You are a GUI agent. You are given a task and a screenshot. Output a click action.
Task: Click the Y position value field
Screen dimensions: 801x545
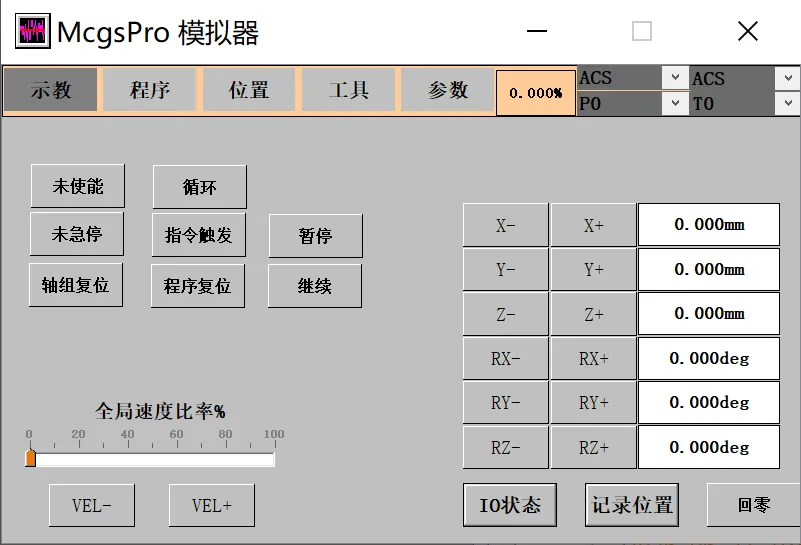709,269
